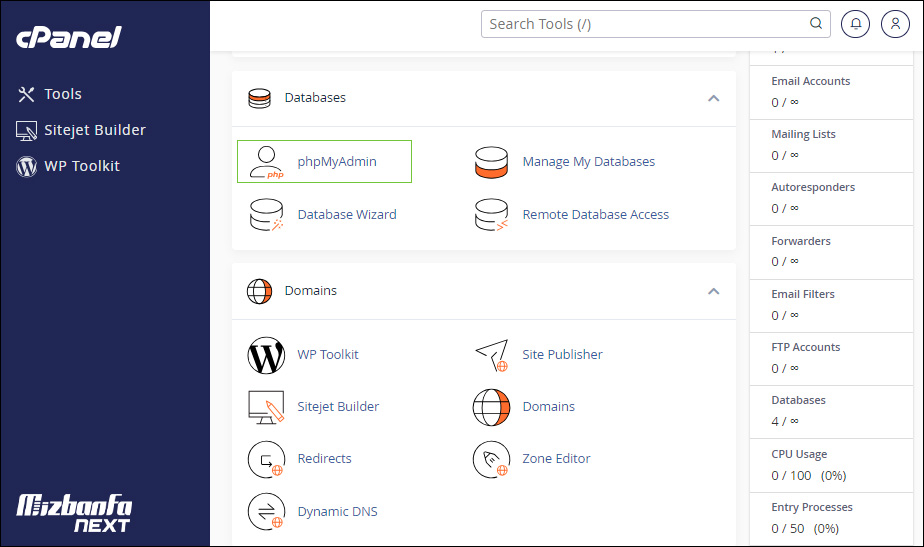Screen dimensions: 924x547
Task: Click Email Accounts statistic label
Action: click(810, 81)
